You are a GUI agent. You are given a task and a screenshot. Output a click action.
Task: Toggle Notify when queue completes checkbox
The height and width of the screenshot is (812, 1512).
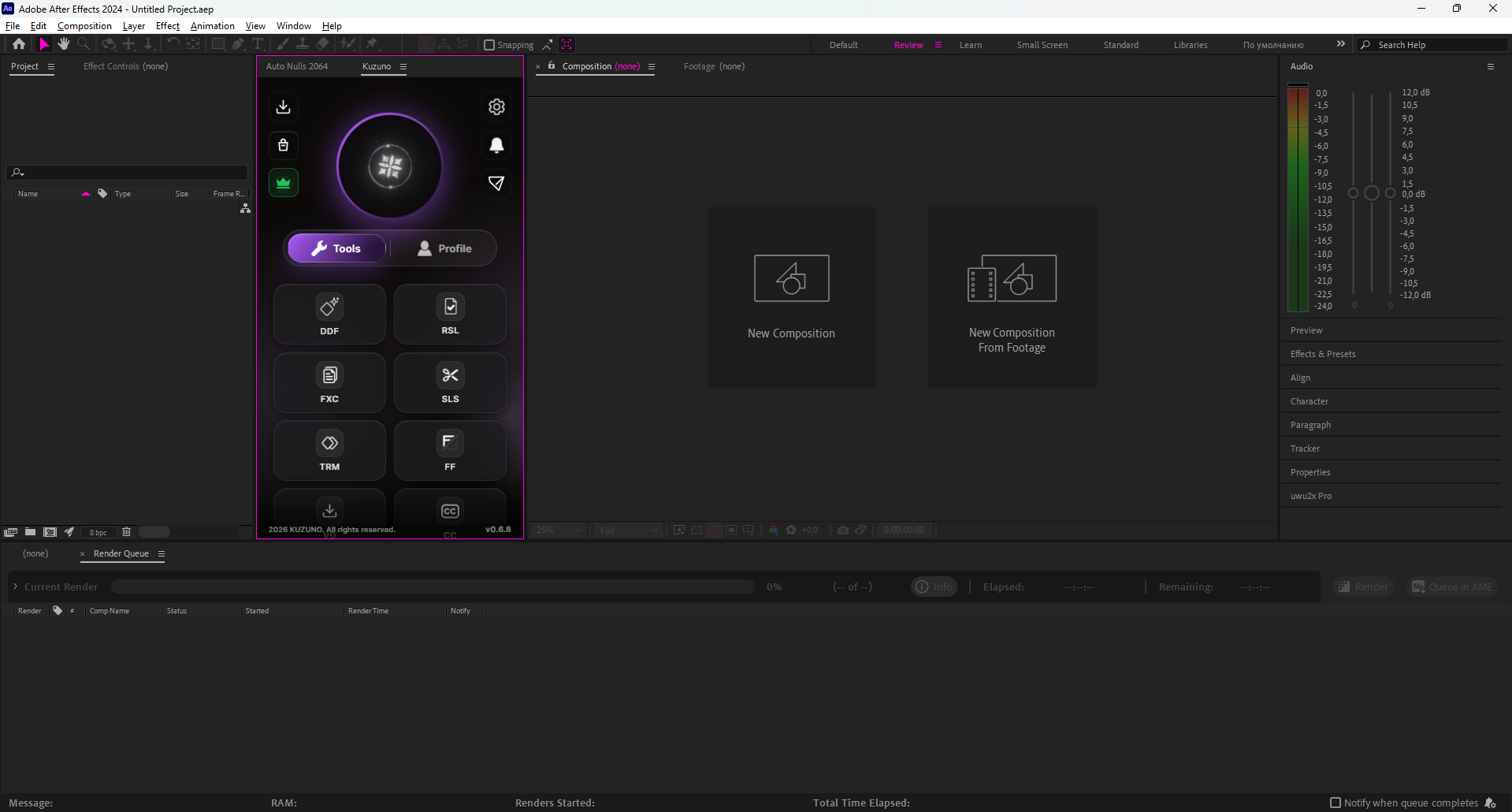click(x=1336, y=803)
